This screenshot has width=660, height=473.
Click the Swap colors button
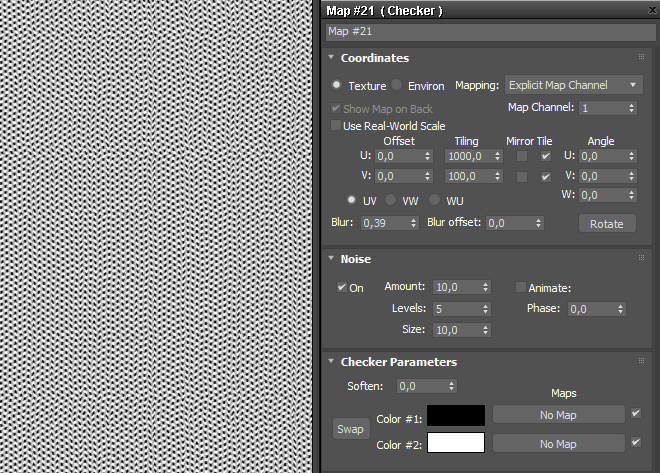click(350, 429)
